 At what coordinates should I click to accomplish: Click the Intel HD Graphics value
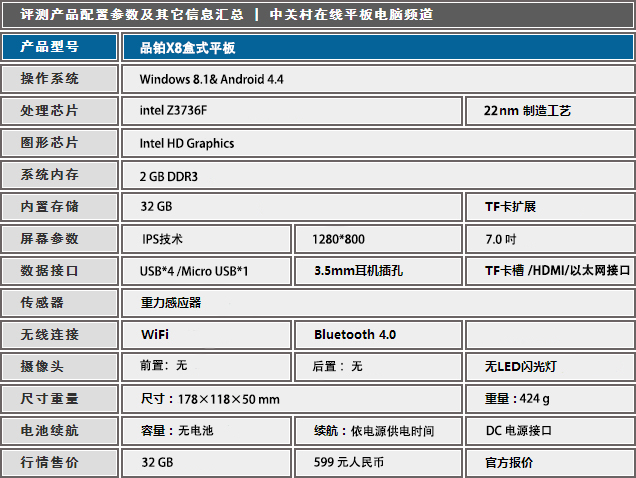point(187,143)
